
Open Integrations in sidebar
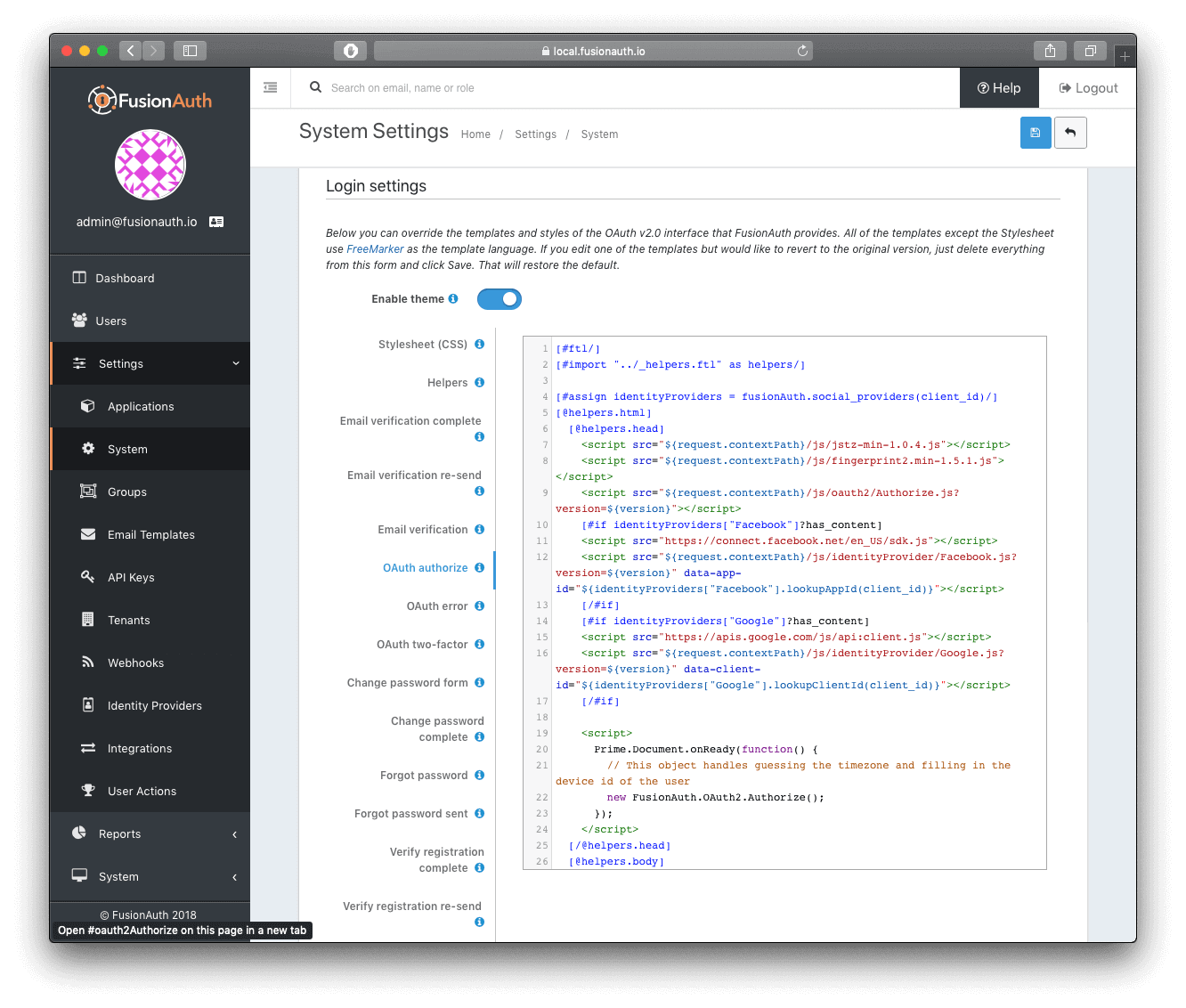140,749
